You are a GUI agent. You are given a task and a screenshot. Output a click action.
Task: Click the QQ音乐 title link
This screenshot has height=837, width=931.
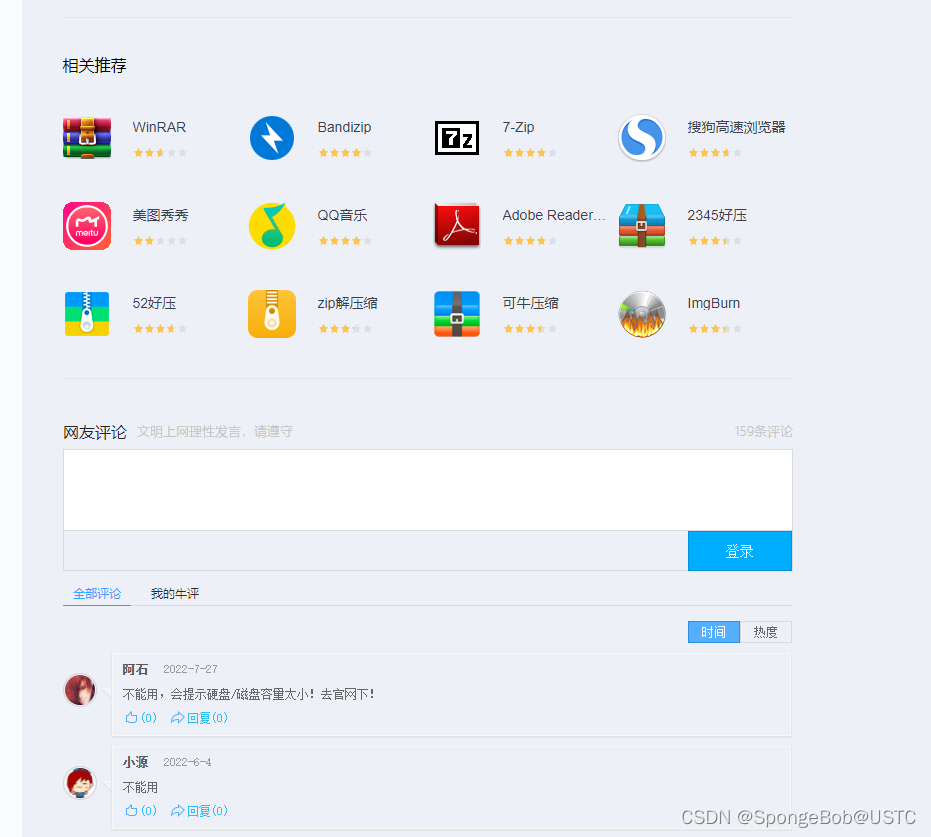(x=343, y=215)
